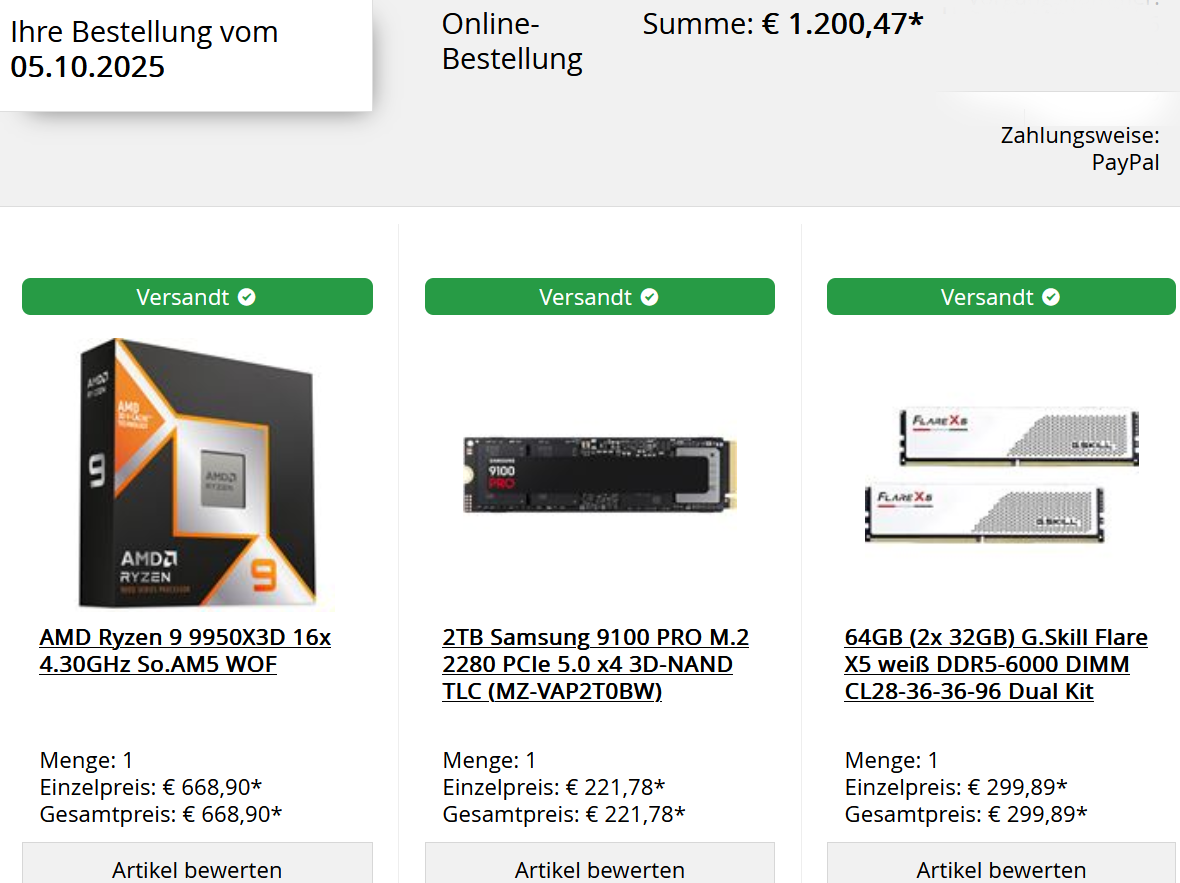
Task: Click the Zahlungsweise PayPal text
Action: click(1080, 149)
